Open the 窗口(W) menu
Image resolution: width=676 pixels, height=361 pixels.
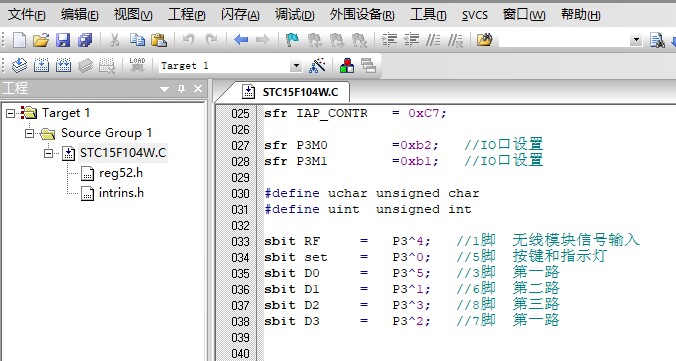point(524,15)
